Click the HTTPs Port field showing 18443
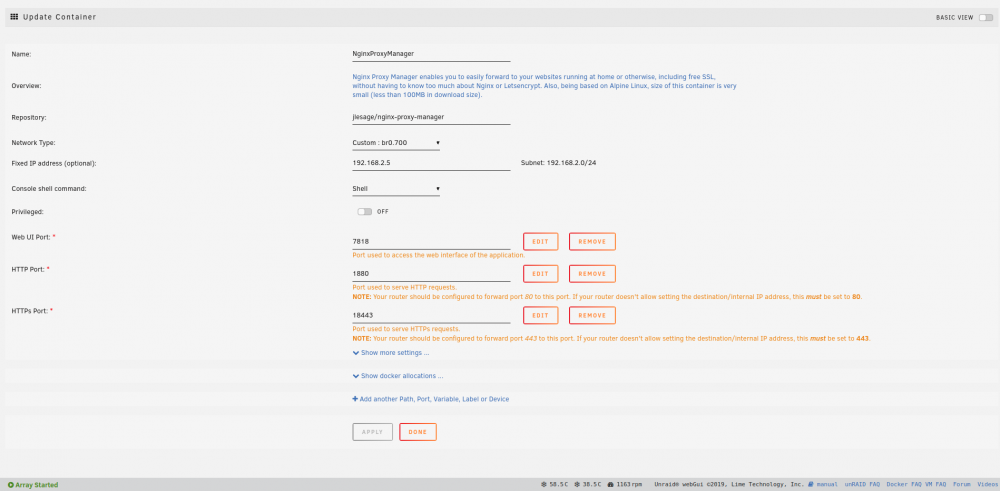Screen dimensions: 1000x491 tap(431, 316)
